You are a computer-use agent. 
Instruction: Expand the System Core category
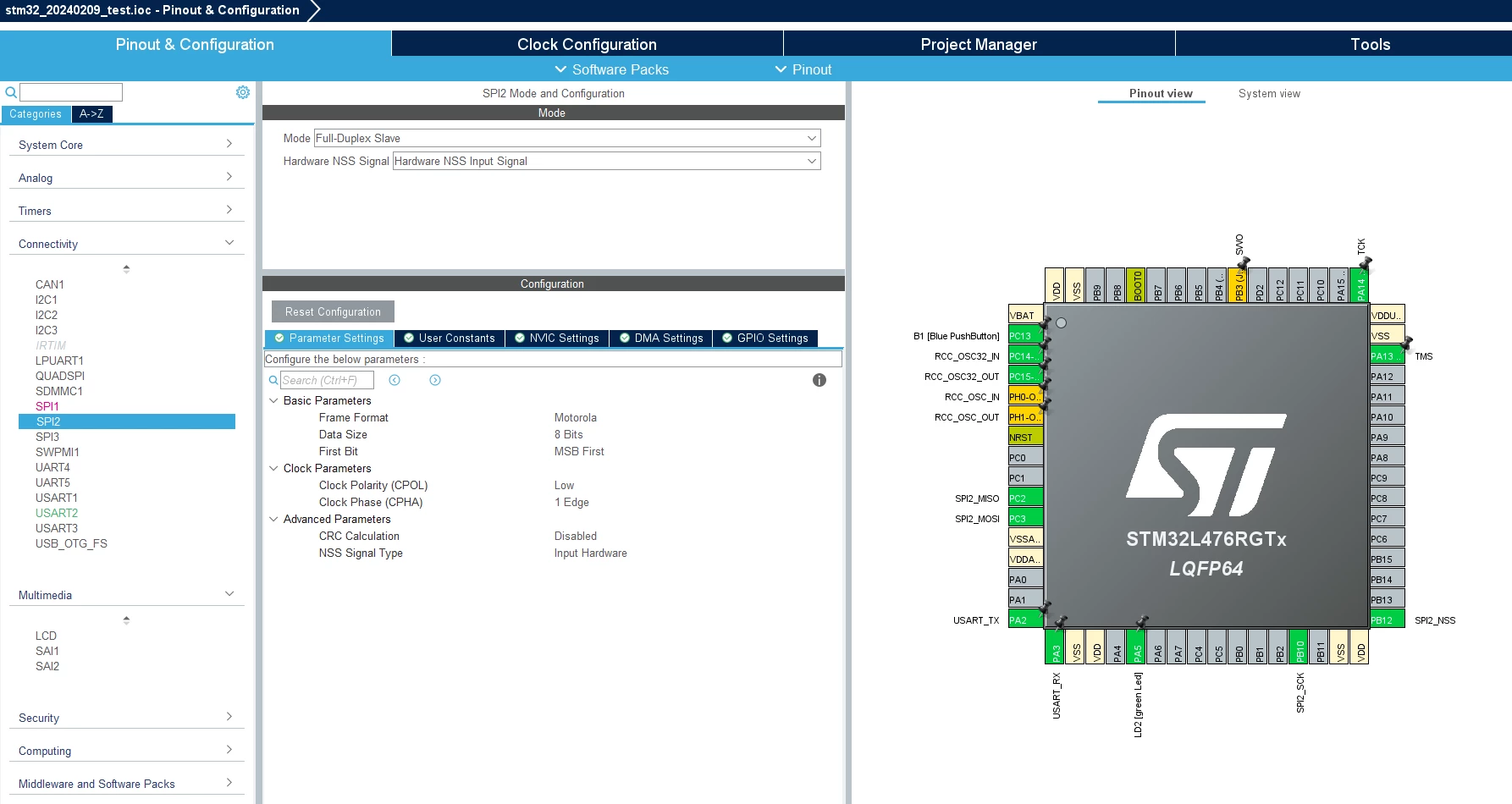(x=126, y=145)
